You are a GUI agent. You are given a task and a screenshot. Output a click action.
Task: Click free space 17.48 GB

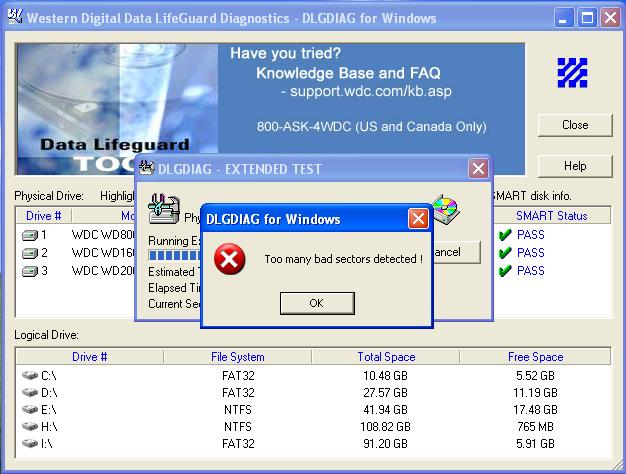point(535,410)
